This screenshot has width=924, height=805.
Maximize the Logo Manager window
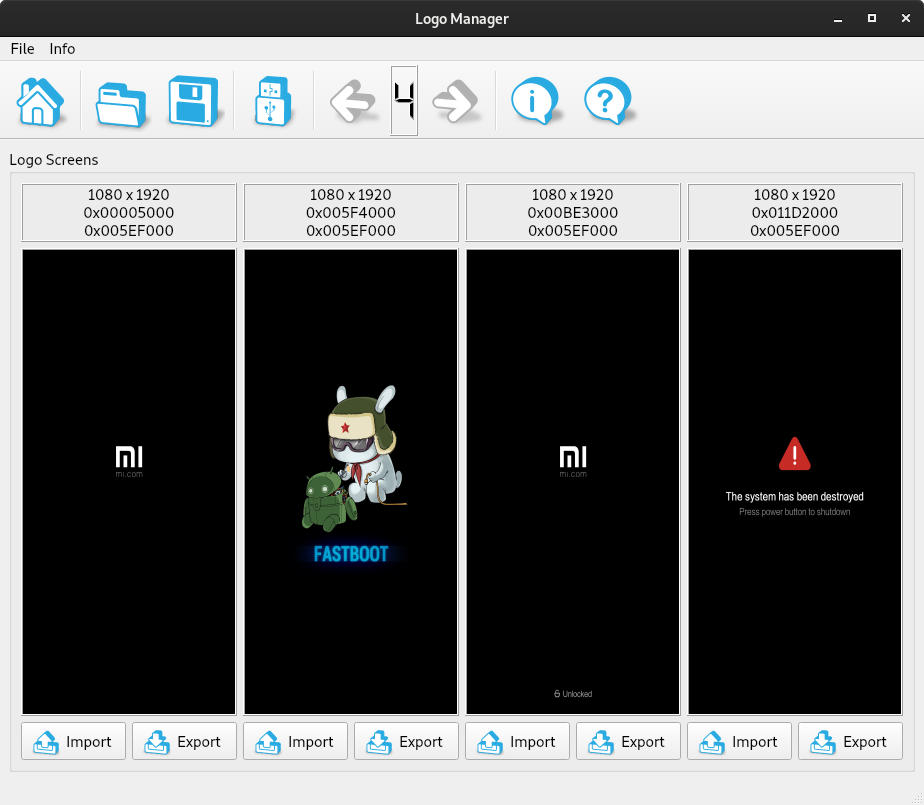pos(872,18)
